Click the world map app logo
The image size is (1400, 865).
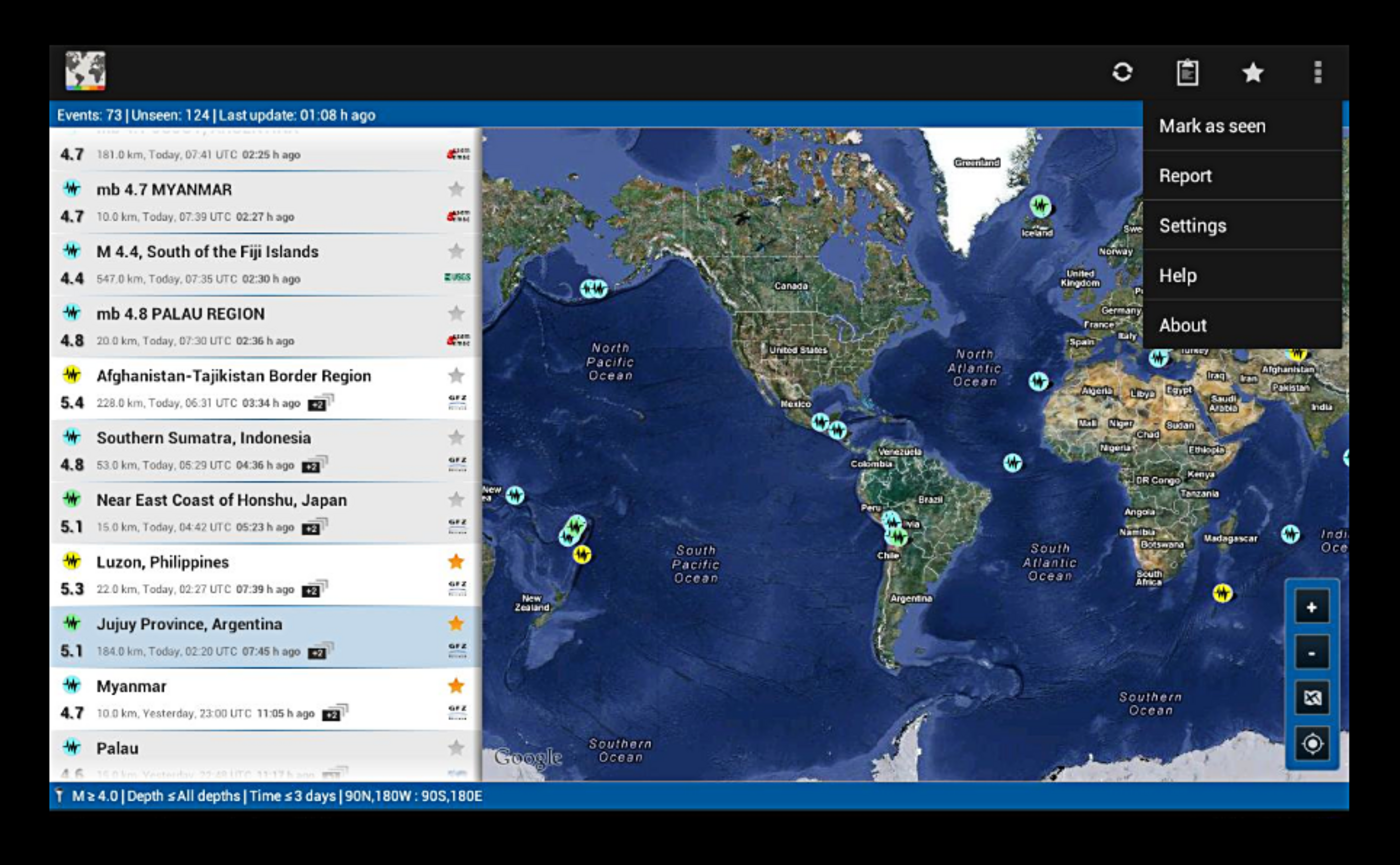pos(86,72)
